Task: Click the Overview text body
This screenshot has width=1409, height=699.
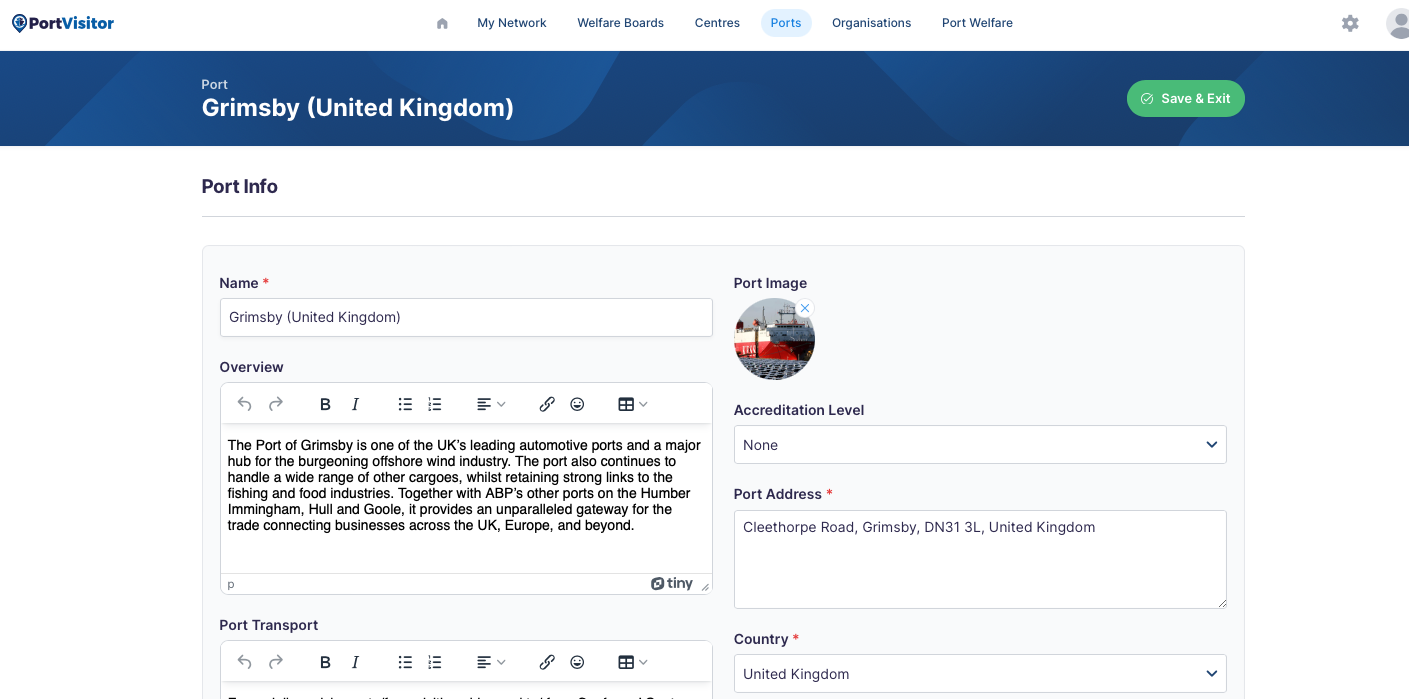Action: 466,485
